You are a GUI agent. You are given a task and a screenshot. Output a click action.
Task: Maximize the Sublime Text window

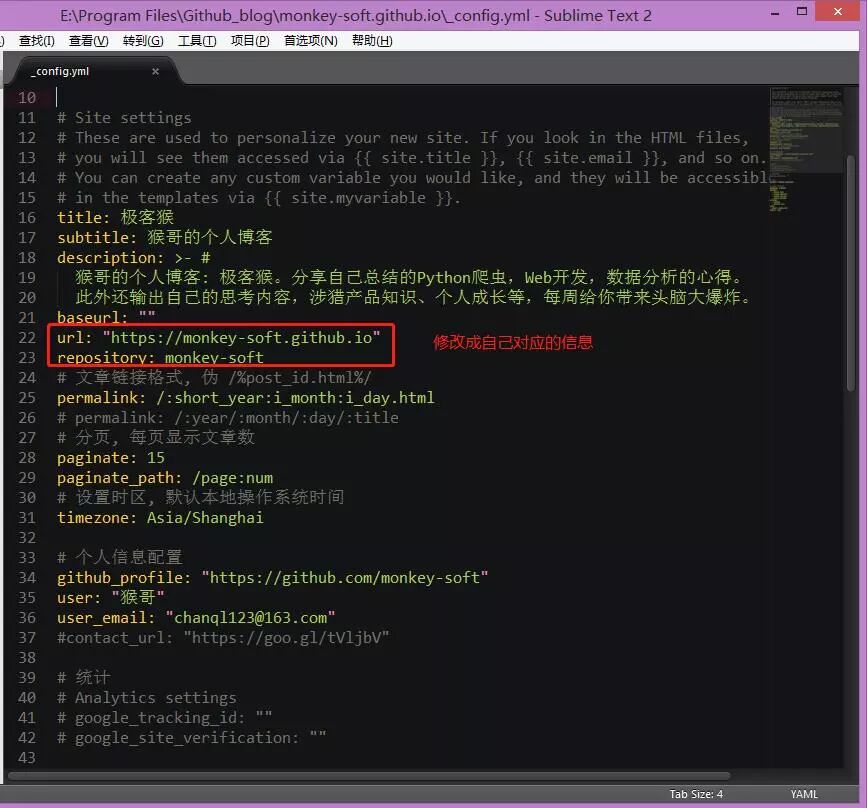802,11
